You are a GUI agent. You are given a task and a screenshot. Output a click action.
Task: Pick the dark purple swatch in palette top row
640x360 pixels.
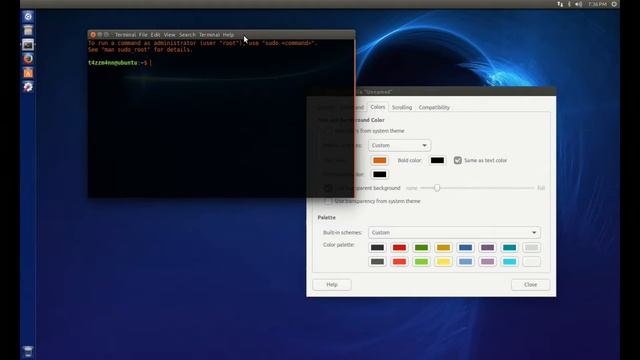[487, 248]
